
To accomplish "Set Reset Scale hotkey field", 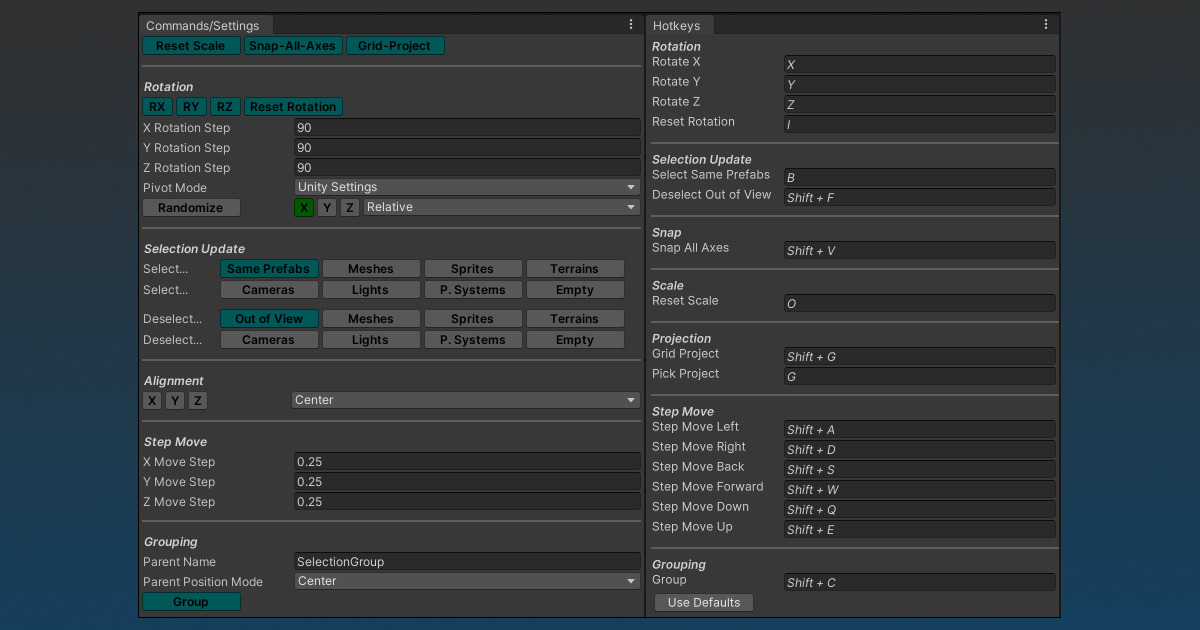I will point(920,303).
